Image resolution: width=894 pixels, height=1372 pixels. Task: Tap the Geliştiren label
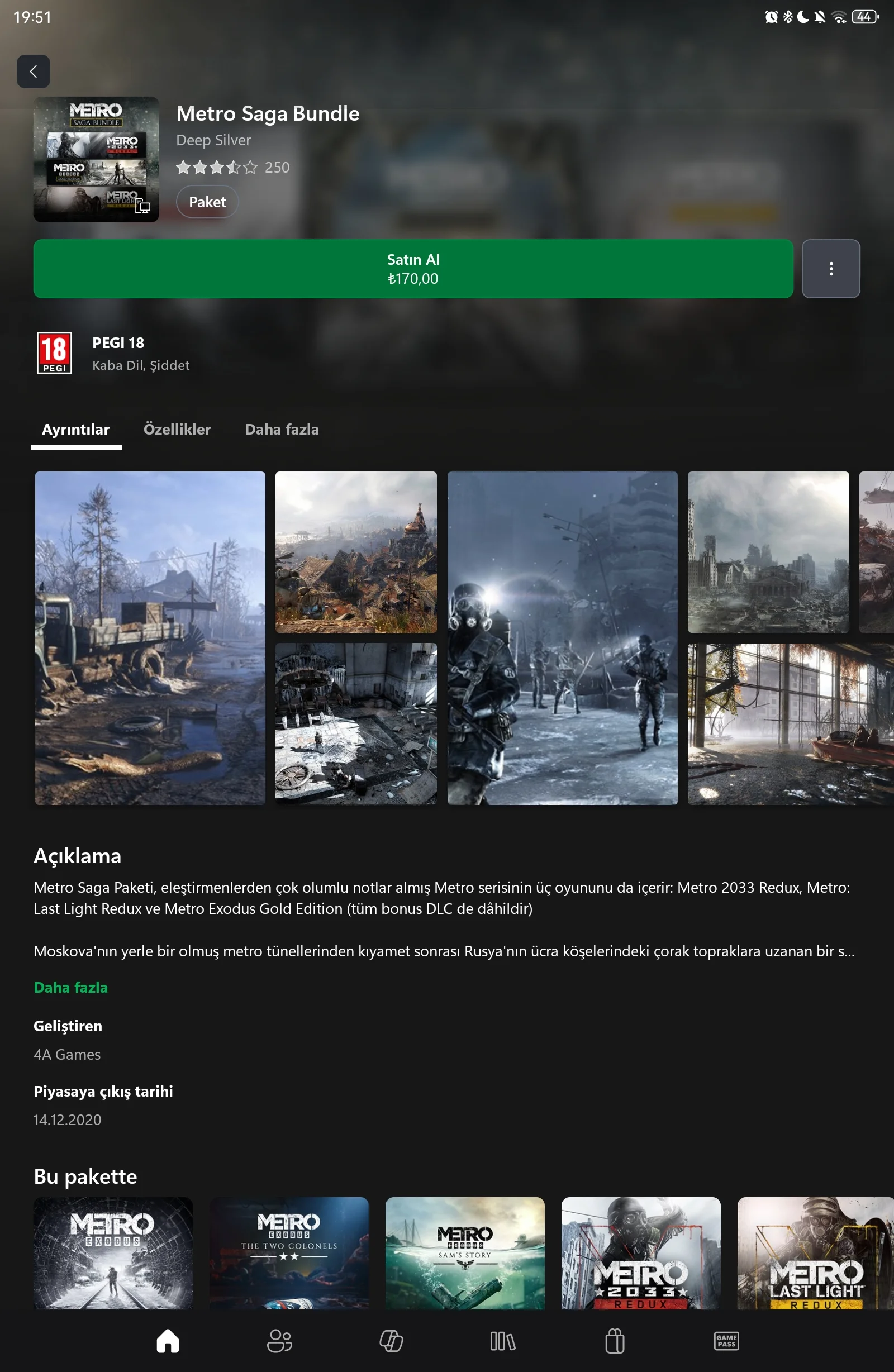68,1026
